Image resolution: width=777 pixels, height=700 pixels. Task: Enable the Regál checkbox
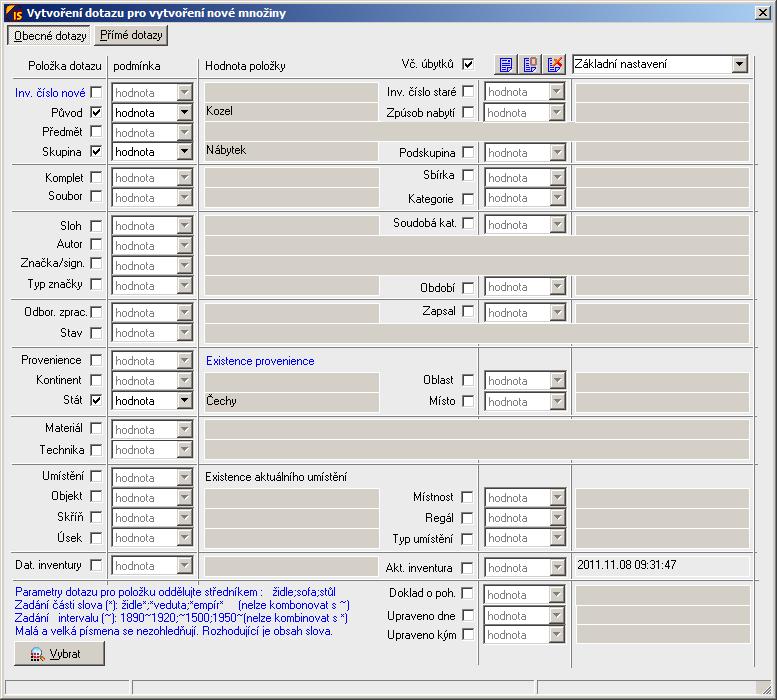click(467, 518)
